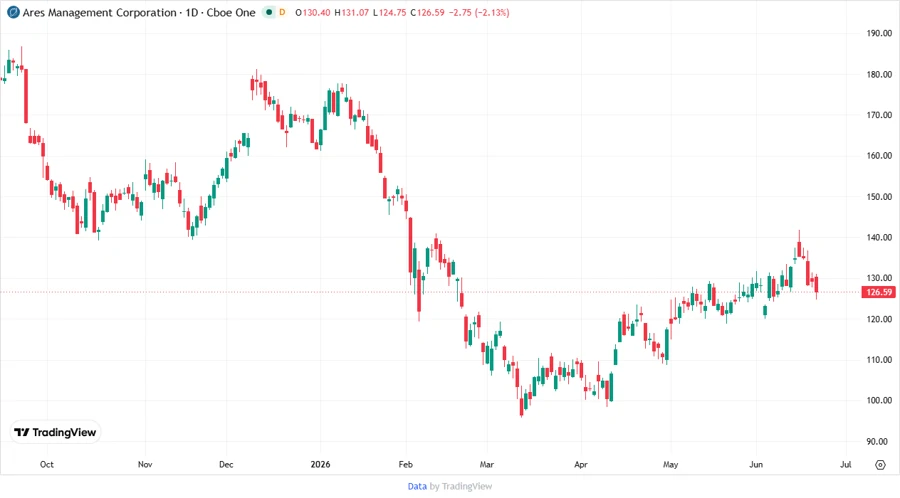This screenshot has width=900, height=498.
Task: Click the green market status dot
Action: click(269, 12)
